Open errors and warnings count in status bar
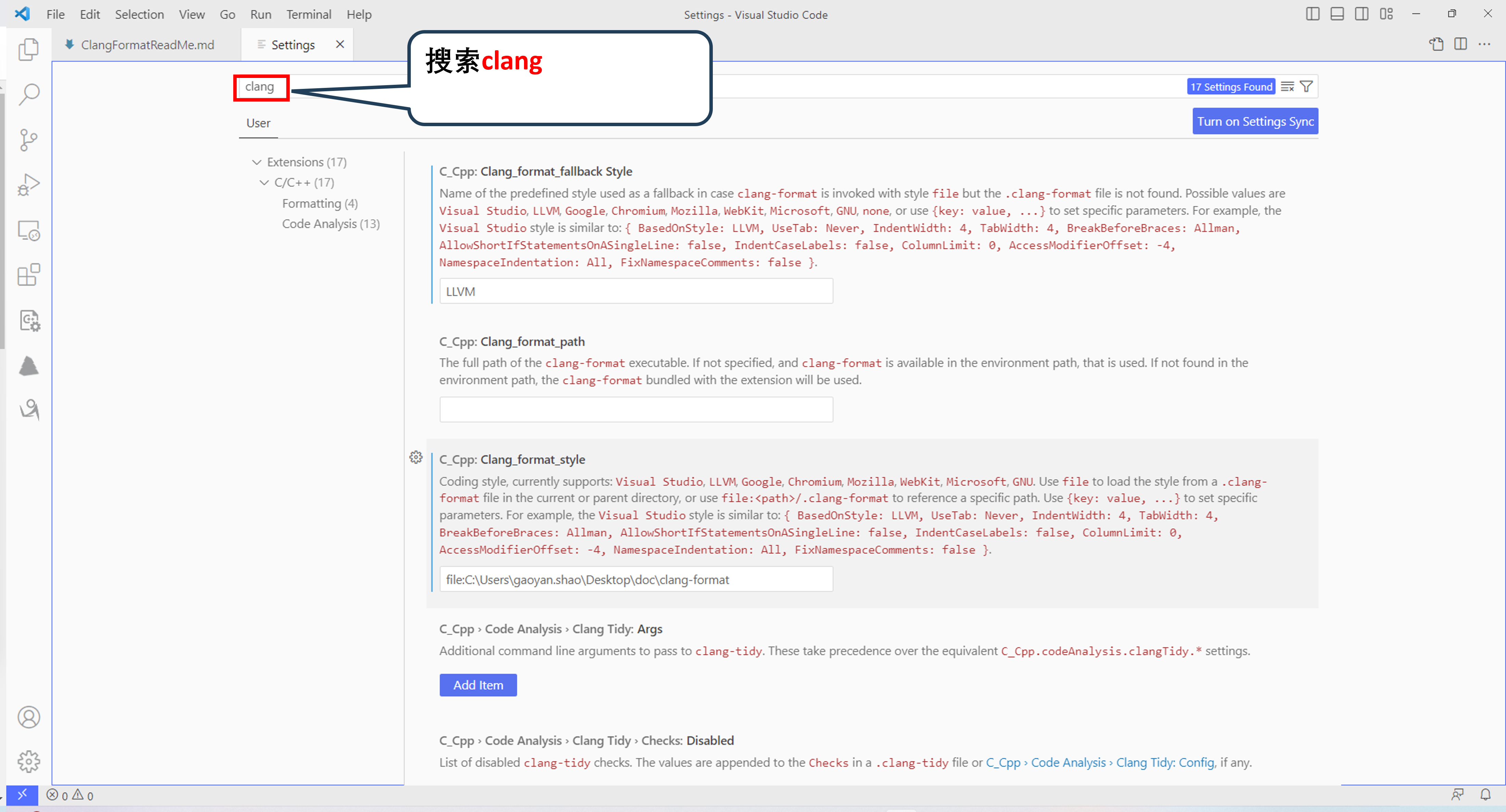Viewport: 1506px width, 812px height. tap(70, 795)
